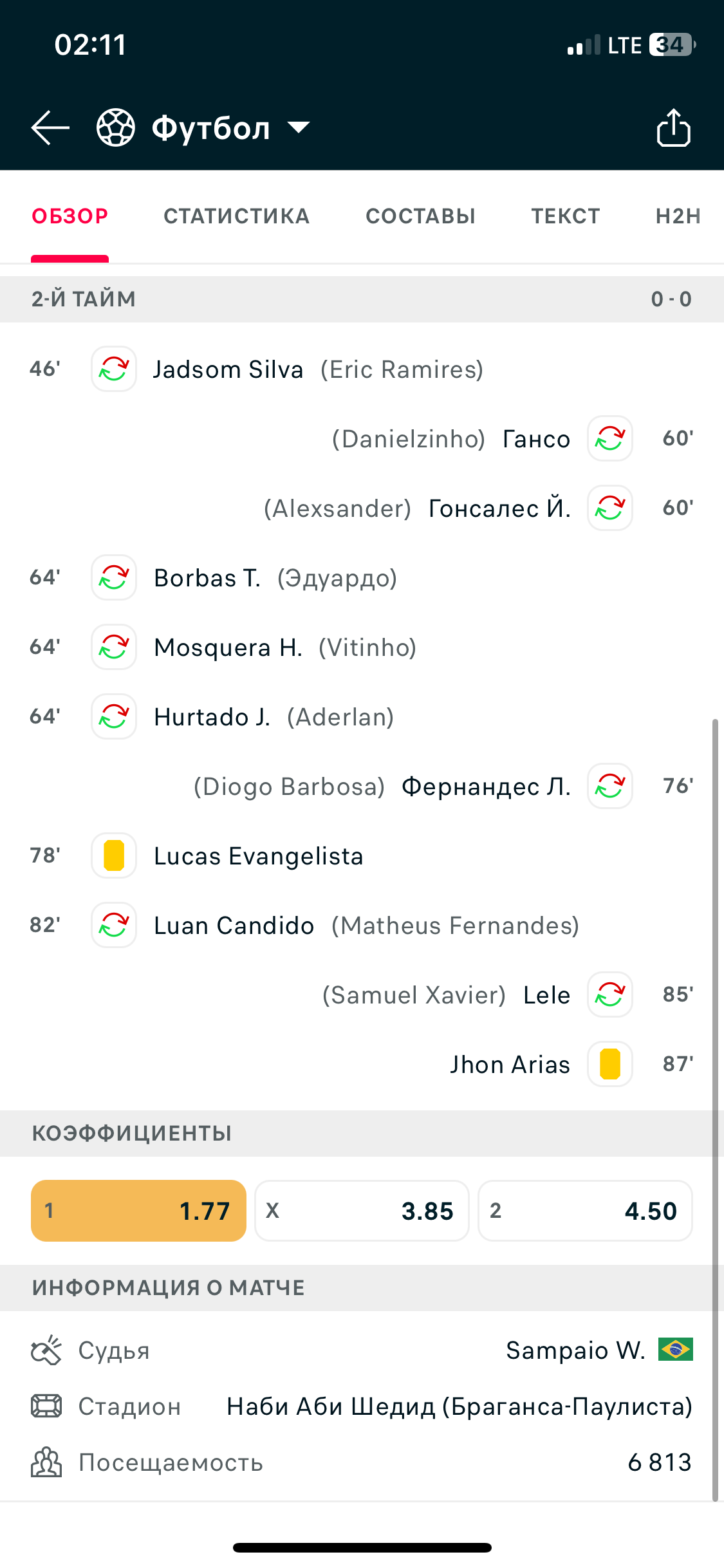Select the away win odds 4.50

(x=585, y=1211)
